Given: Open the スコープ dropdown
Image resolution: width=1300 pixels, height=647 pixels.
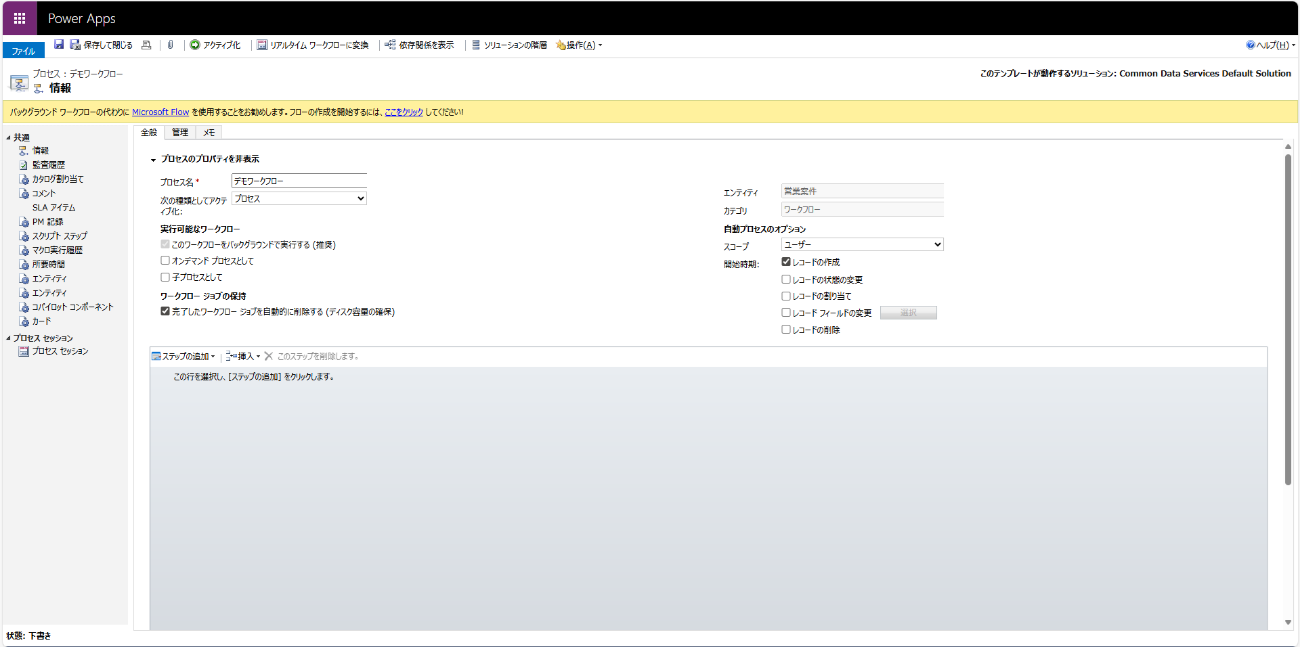Looking at the screenshot, I should point(862,244).
